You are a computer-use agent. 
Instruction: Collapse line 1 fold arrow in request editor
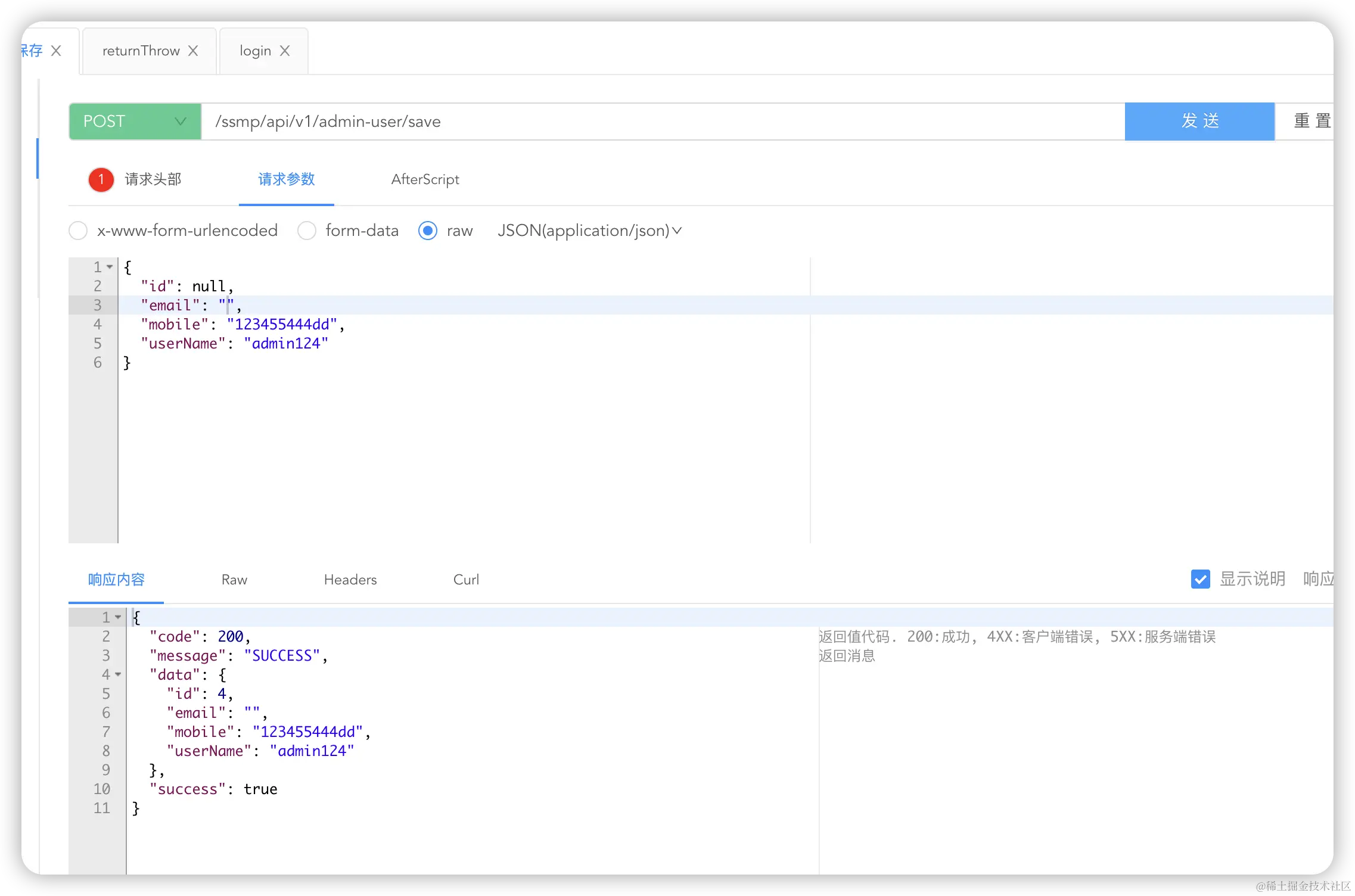point(110,267)
